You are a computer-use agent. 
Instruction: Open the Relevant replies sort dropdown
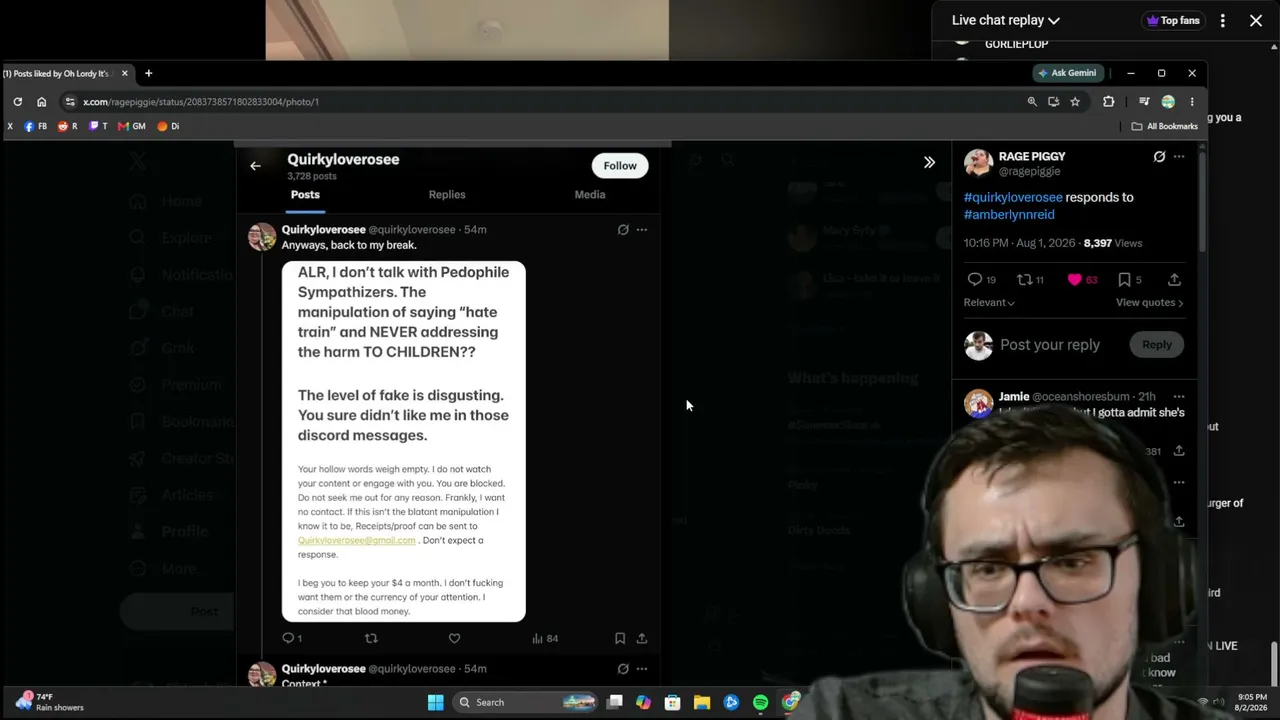[x=989, y=302]
